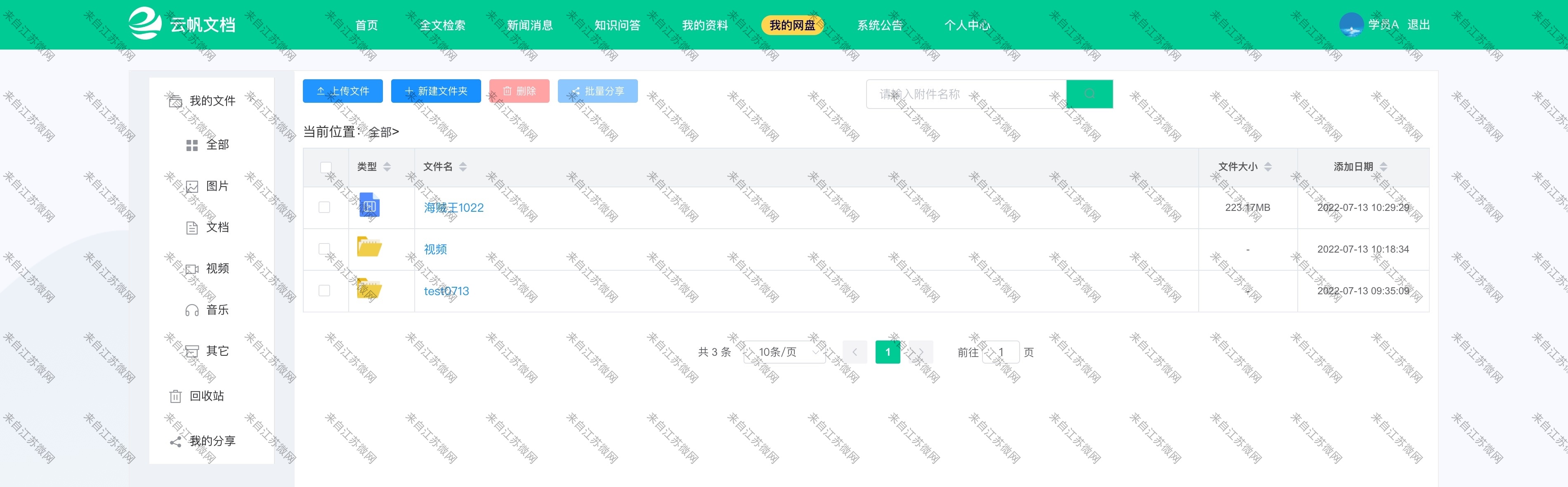Click the green search magnifier button
1568x487 pixels.
pos(1089,94)
